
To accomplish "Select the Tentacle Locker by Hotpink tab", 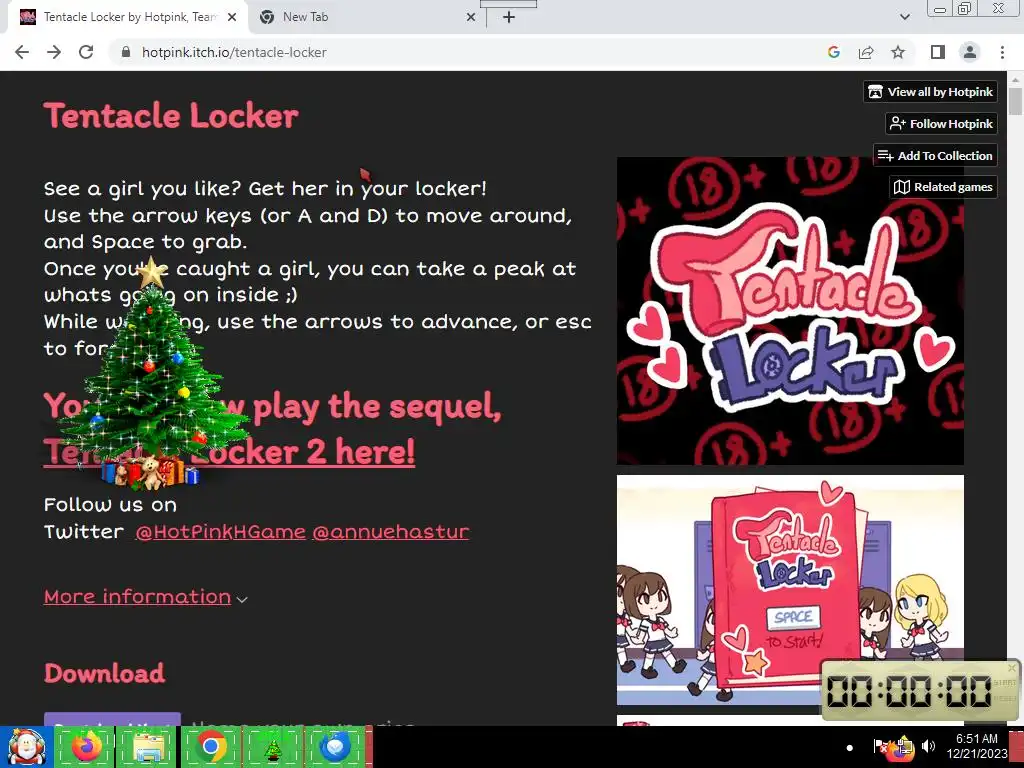I will [x=128, y=18].
